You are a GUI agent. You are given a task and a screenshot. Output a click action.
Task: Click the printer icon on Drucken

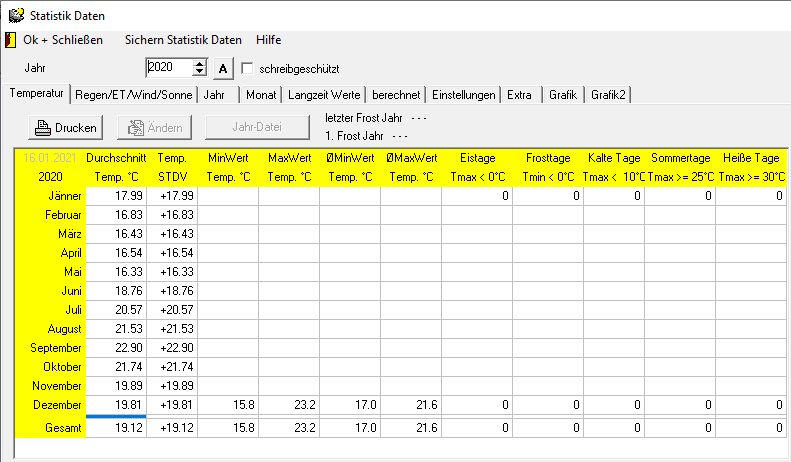43,128
